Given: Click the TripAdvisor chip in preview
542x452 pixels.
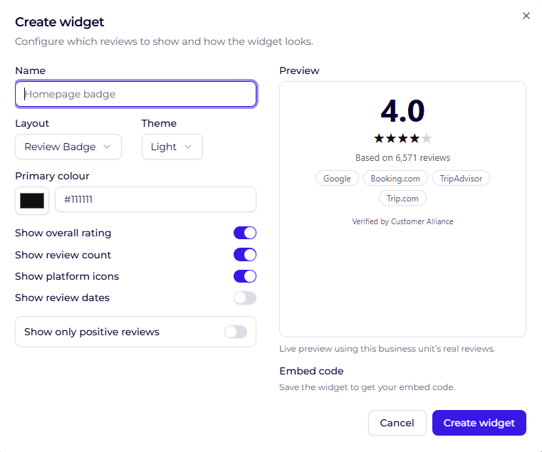Looking at the screenshot, I should pos(461,178).
